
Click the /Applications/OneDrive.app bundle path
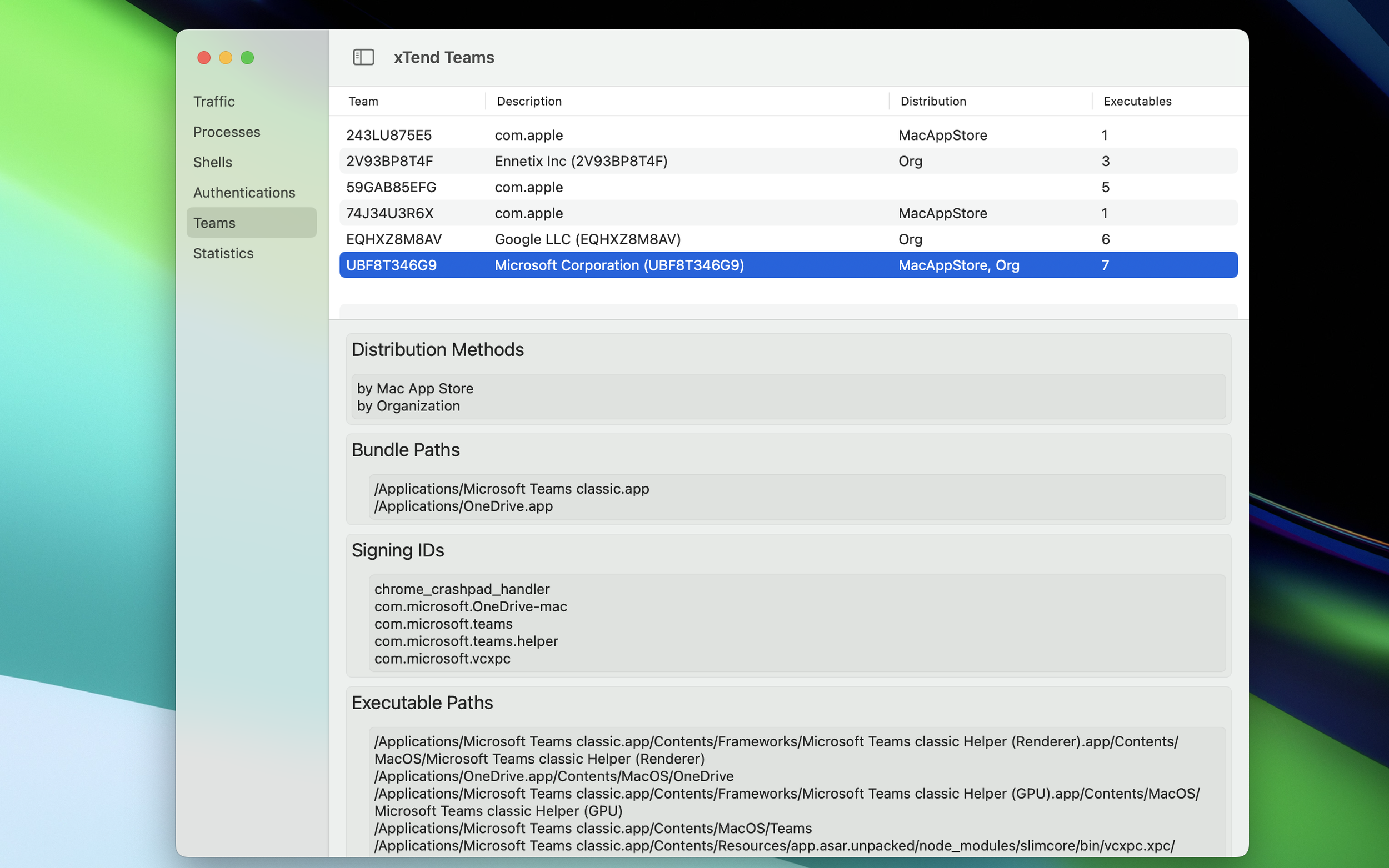pyautogui.click(x=463, y=506)
